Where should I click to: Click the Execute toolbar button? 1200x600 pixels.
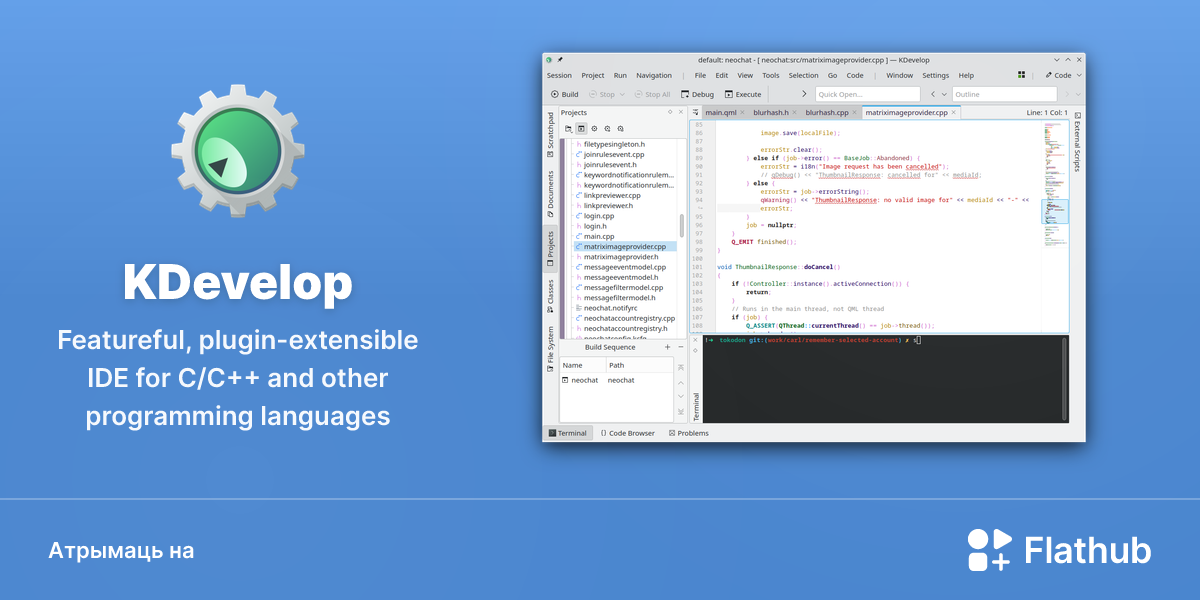coord(743,94)
